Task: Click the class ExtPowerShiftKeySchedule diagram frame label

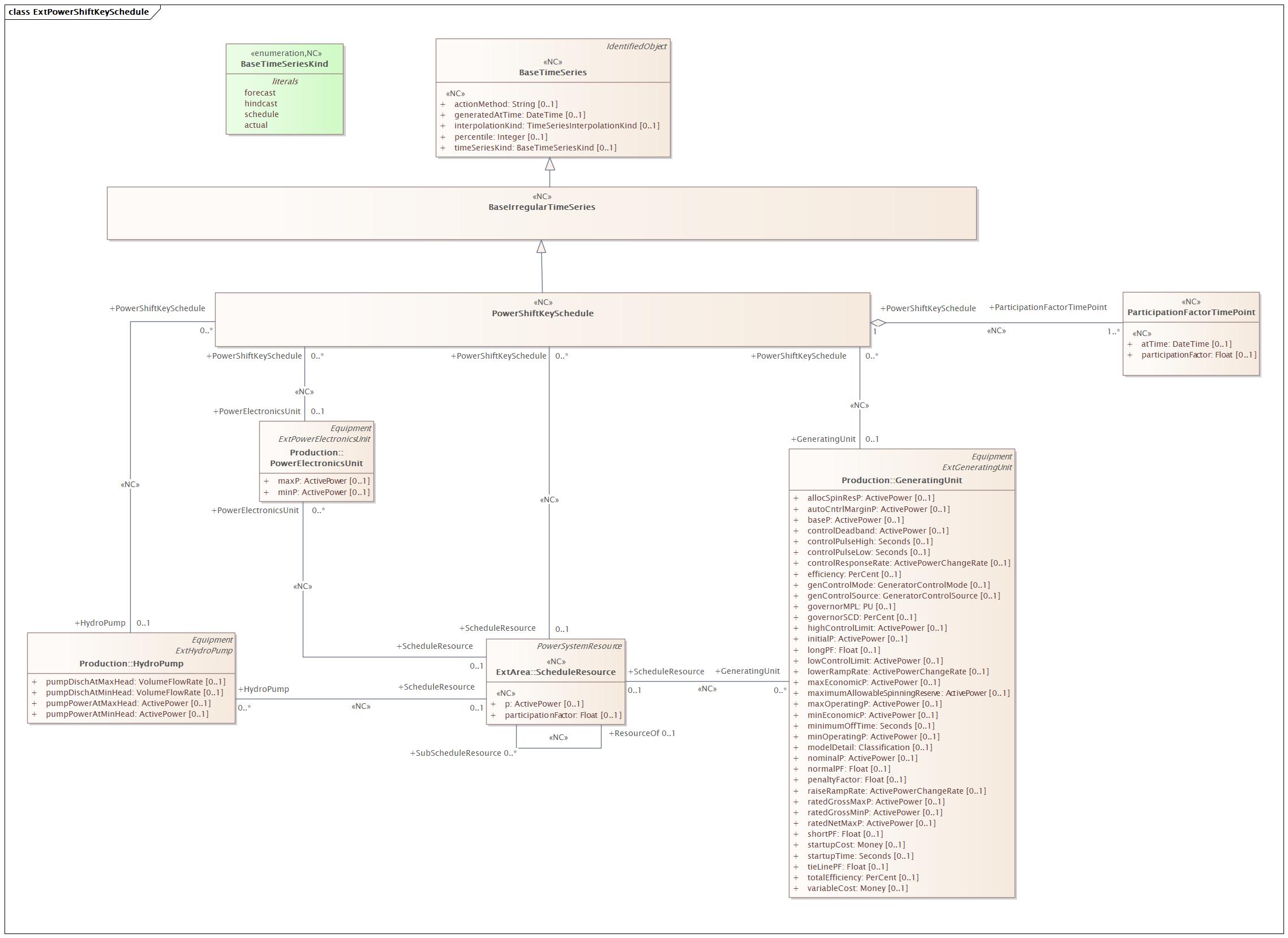Action: pyautogui.click(x=78, y=11)
